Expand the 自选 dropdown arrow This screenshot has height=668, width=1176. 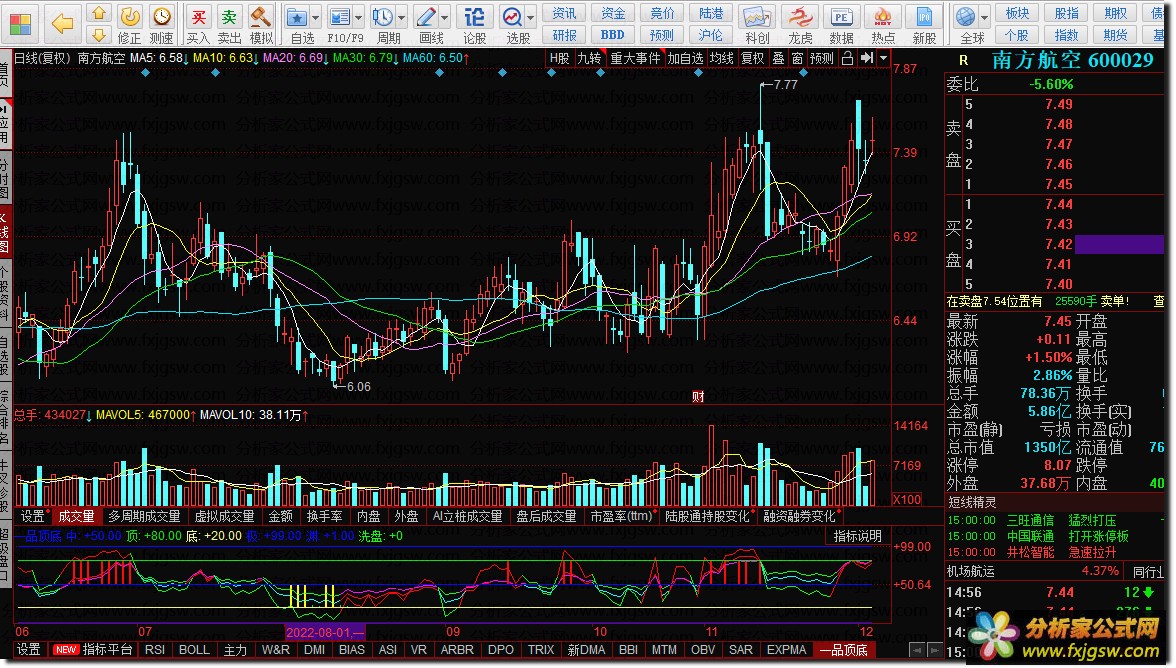point(315,18)
